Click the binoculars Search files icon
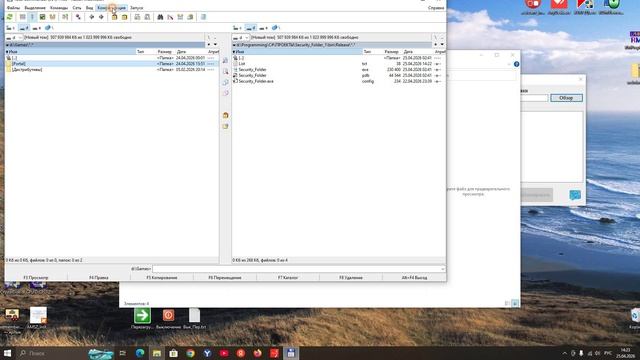The width and height of the screenshot is (640, 360). point(160,17)
